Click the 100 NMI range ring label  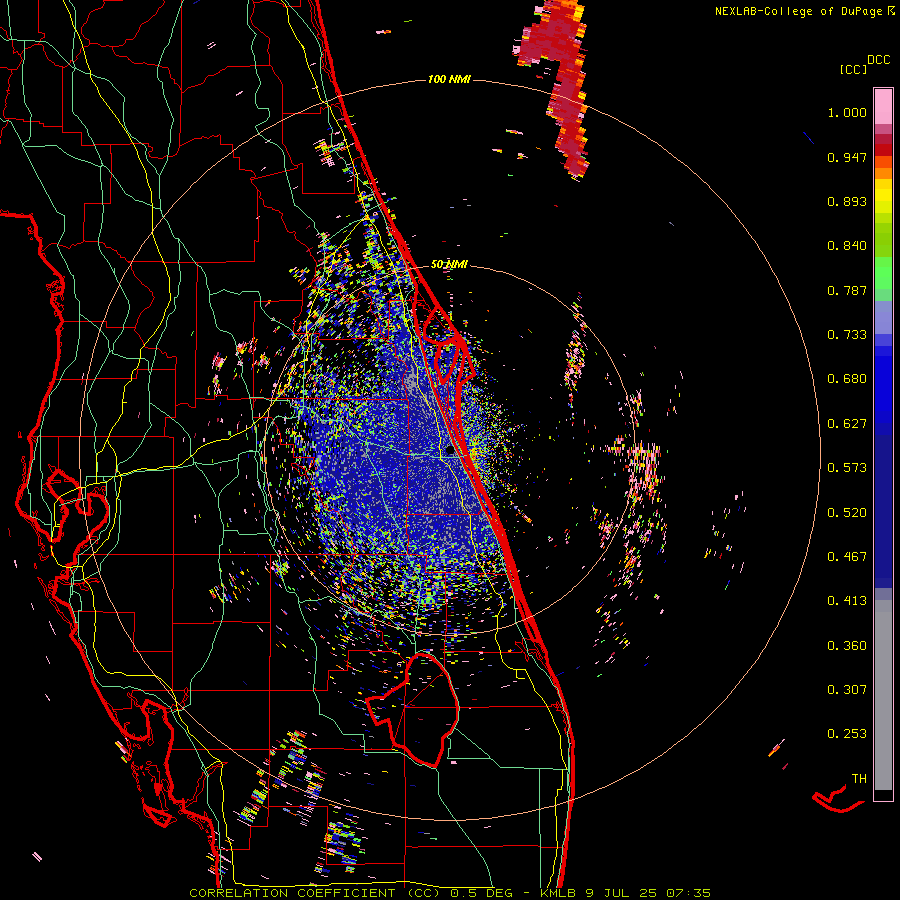(x=449, y=79)
